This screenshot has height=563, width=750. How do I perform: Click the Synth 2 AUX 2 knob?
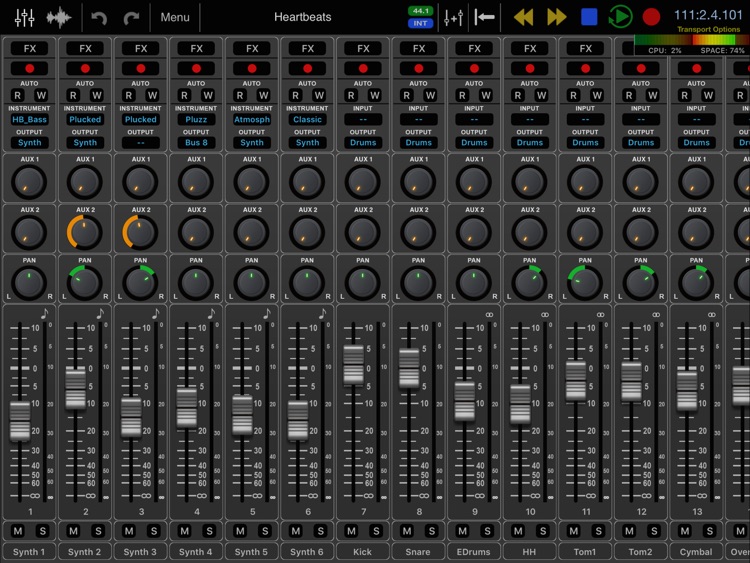[x=85, y=232]
